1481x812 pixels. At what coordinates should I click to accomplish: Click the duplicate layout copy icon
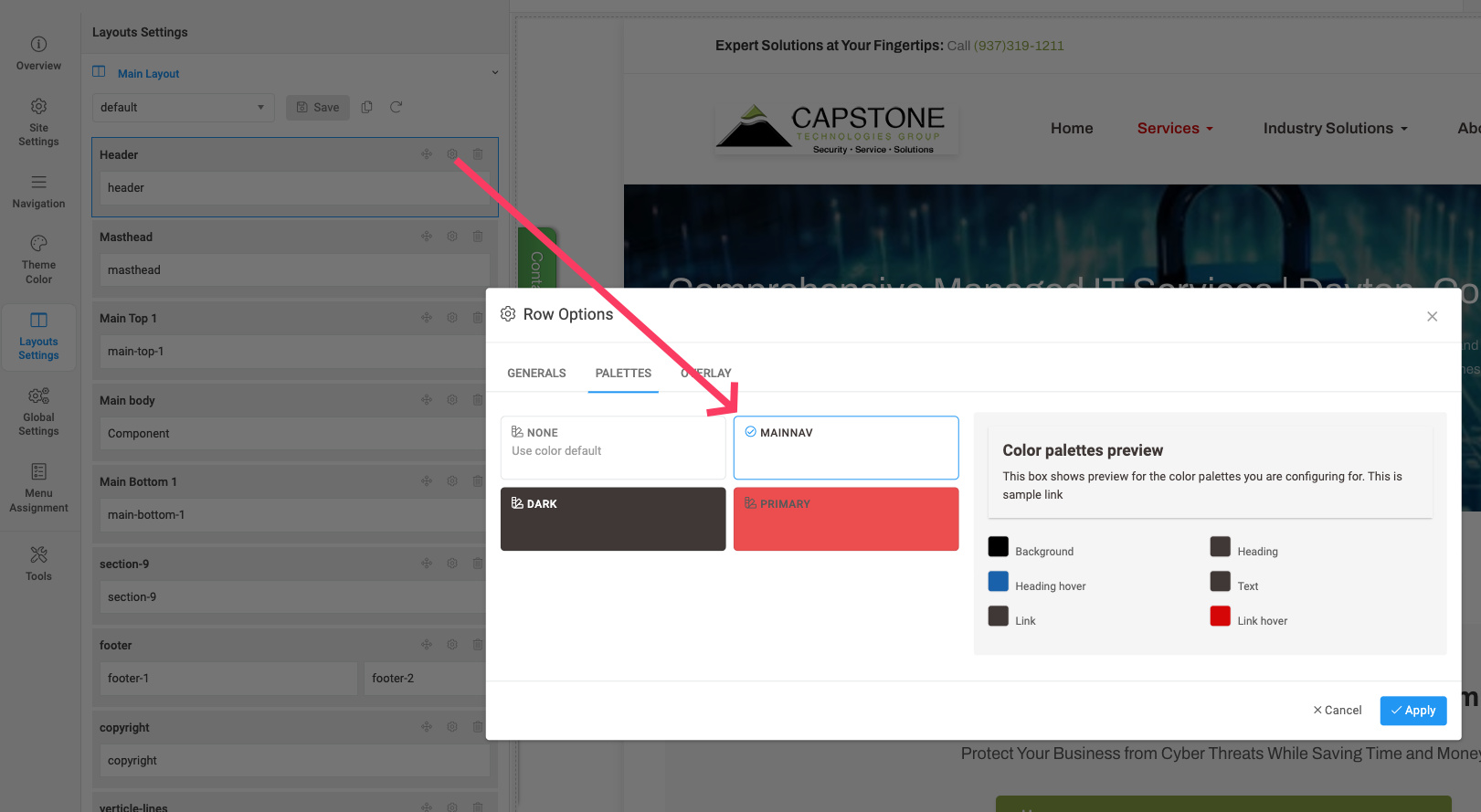click(366, 107)
